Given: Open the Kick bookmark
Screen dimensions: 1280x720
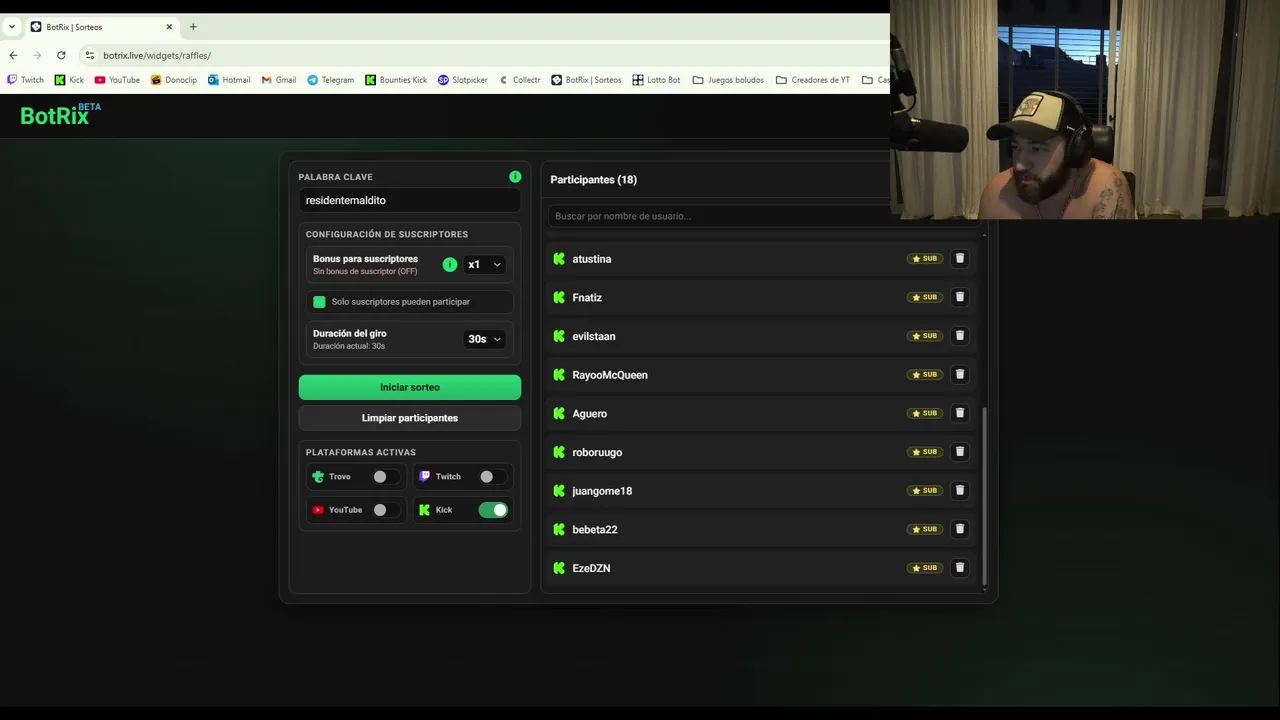Looking at the screenshot, I should point(70,80).
